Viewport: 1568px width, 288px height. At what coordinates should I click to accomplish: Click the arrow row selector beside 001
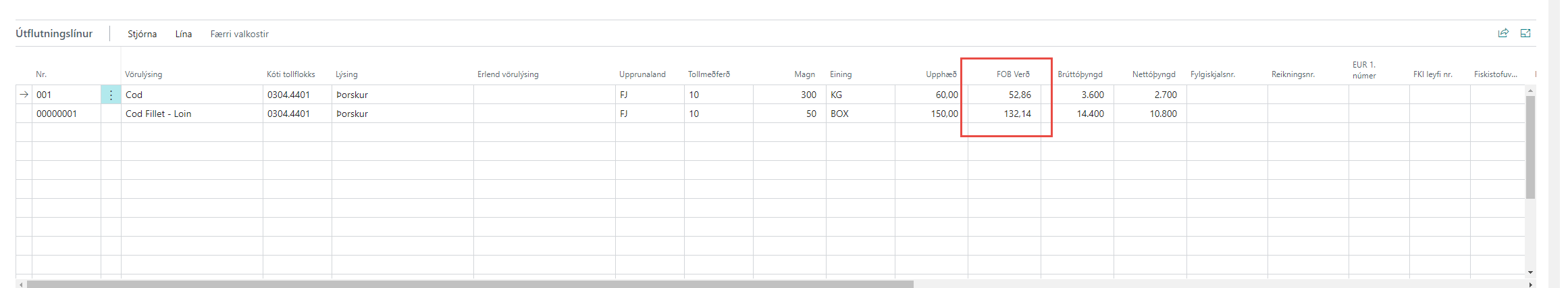24,95
